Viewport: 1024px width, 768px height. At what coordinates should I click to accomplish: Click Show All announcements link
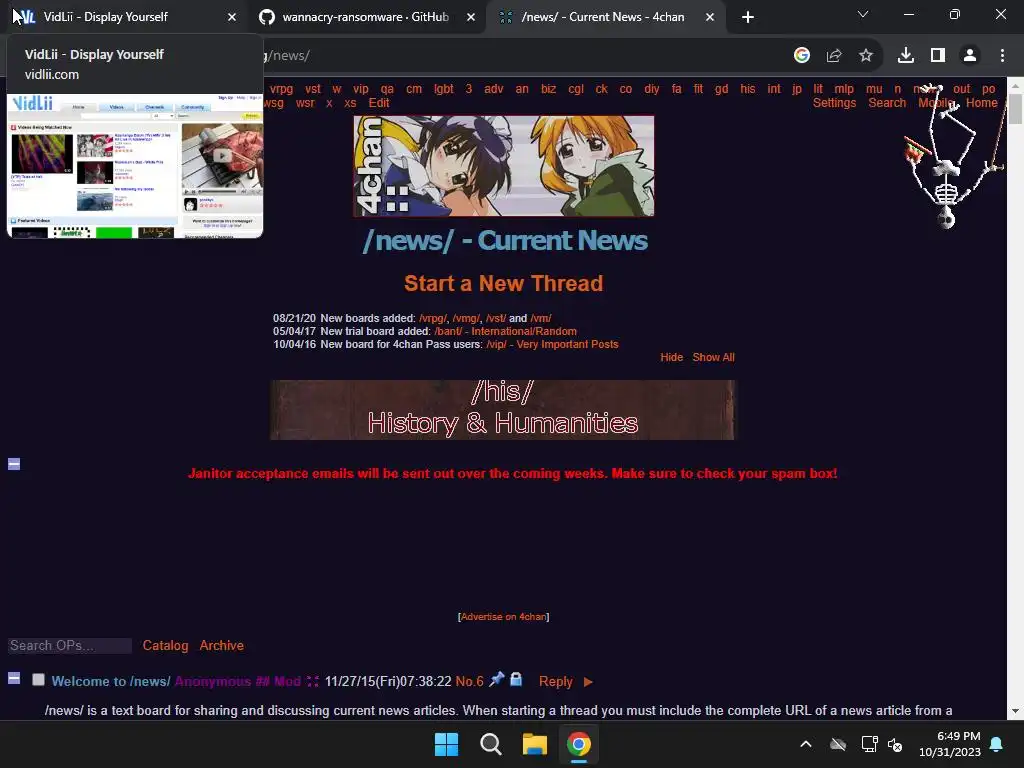(x=713, y=357)
